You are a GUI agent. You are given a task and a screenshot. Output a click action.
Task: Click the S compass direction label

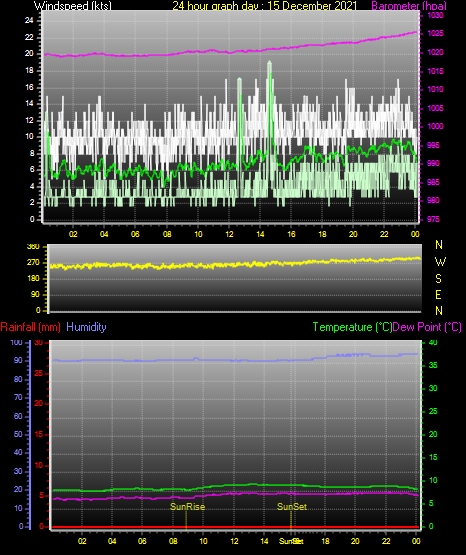point(438,279)
